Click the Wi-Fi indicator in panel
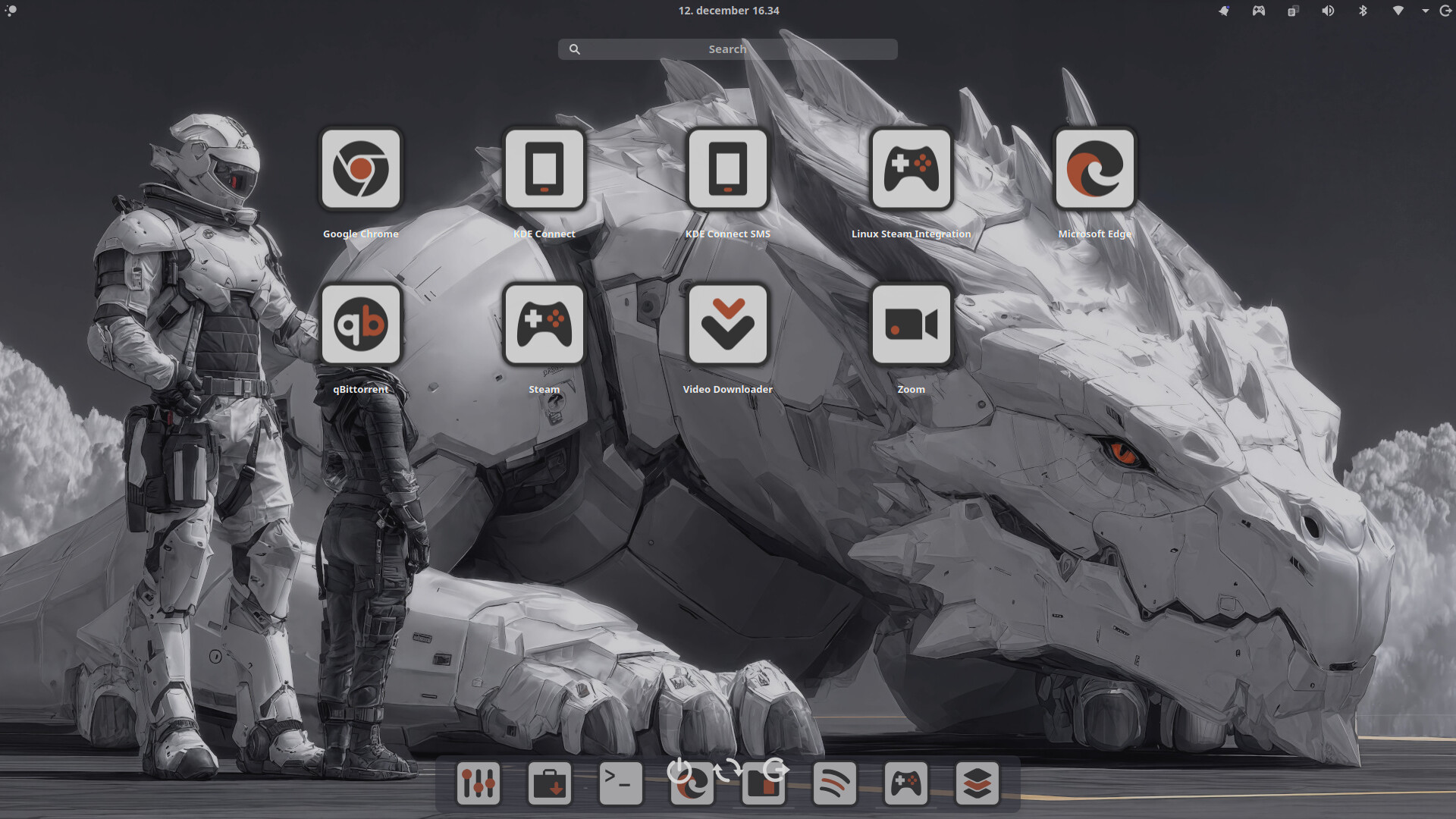The image size is (1456, 819). pyautogui.click(x=1398, y=11)
